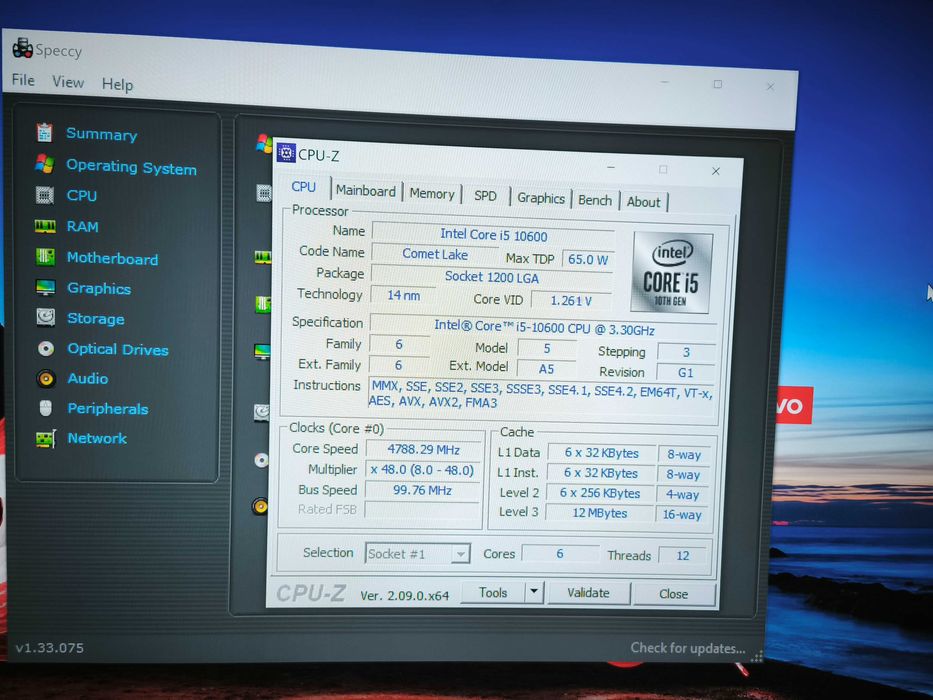Click the Intel Core i5 10th Gen logo

[671, 273]
